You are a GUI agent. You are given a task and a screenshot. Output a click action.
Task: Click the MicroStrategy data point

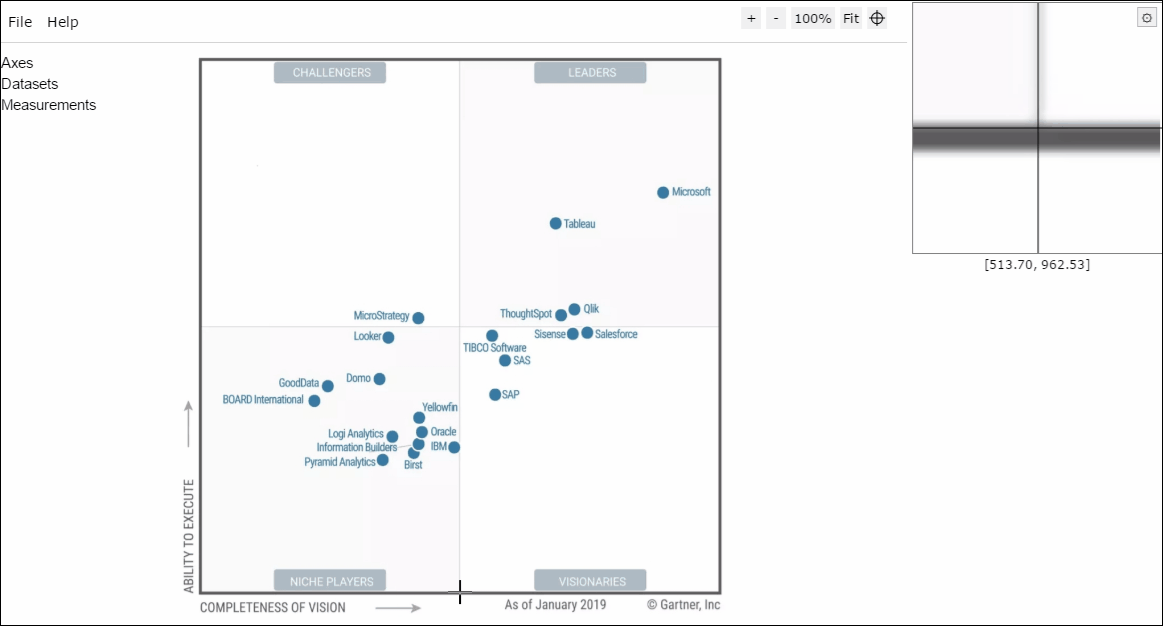tap(418, 318)
